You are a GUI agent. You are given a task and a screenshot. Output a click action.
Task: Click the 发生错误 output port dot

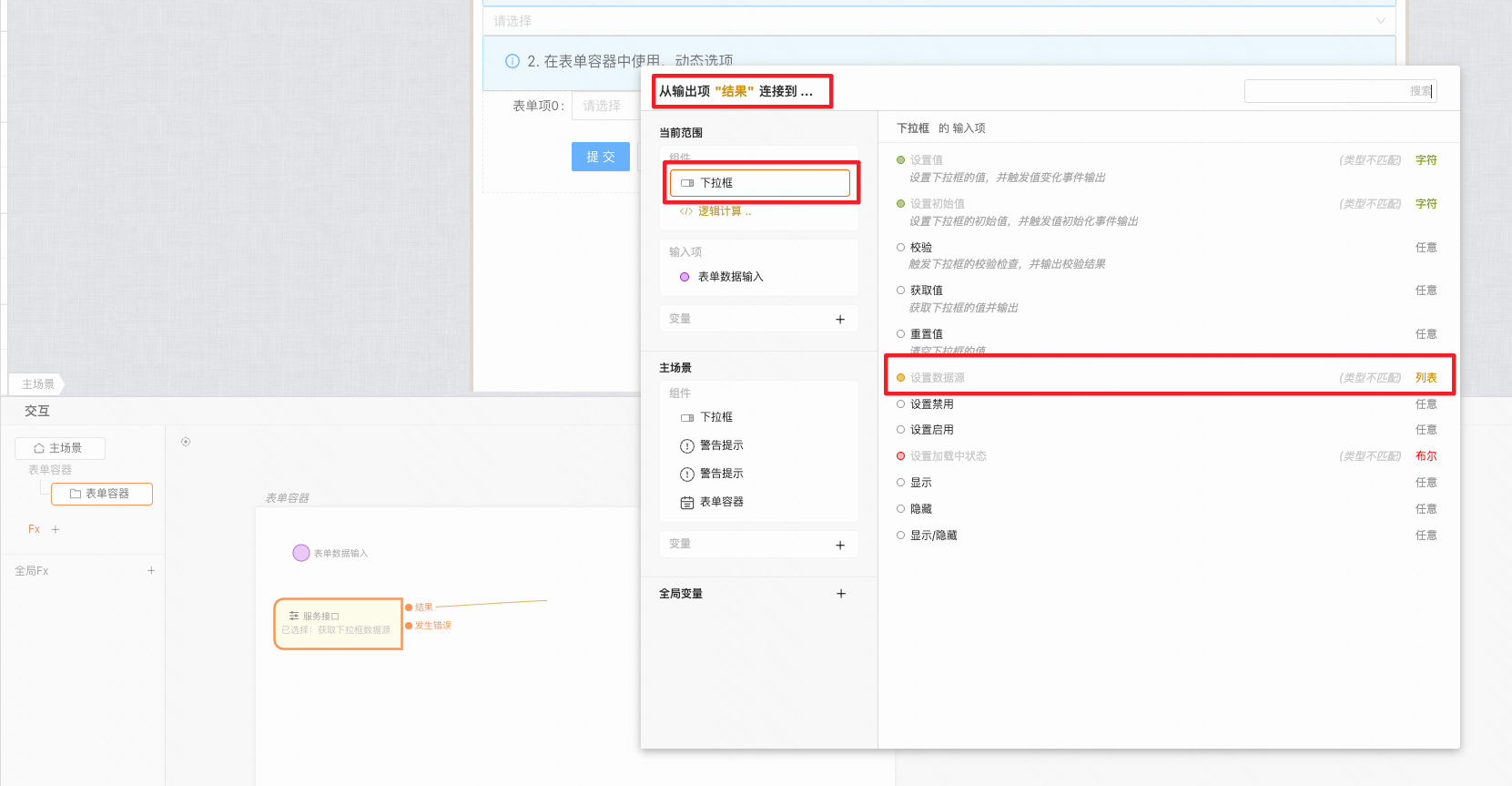pyautogui.click(x=409, y=625)
